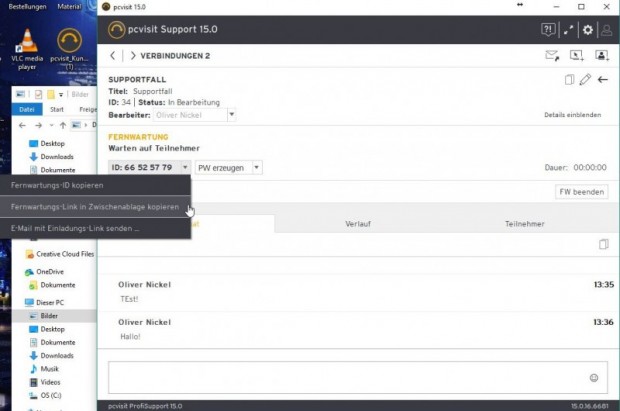Open the ID 66 52 57 79 dropdown arrow
This screenshot has width=620, height=411.
click(184, 167)
